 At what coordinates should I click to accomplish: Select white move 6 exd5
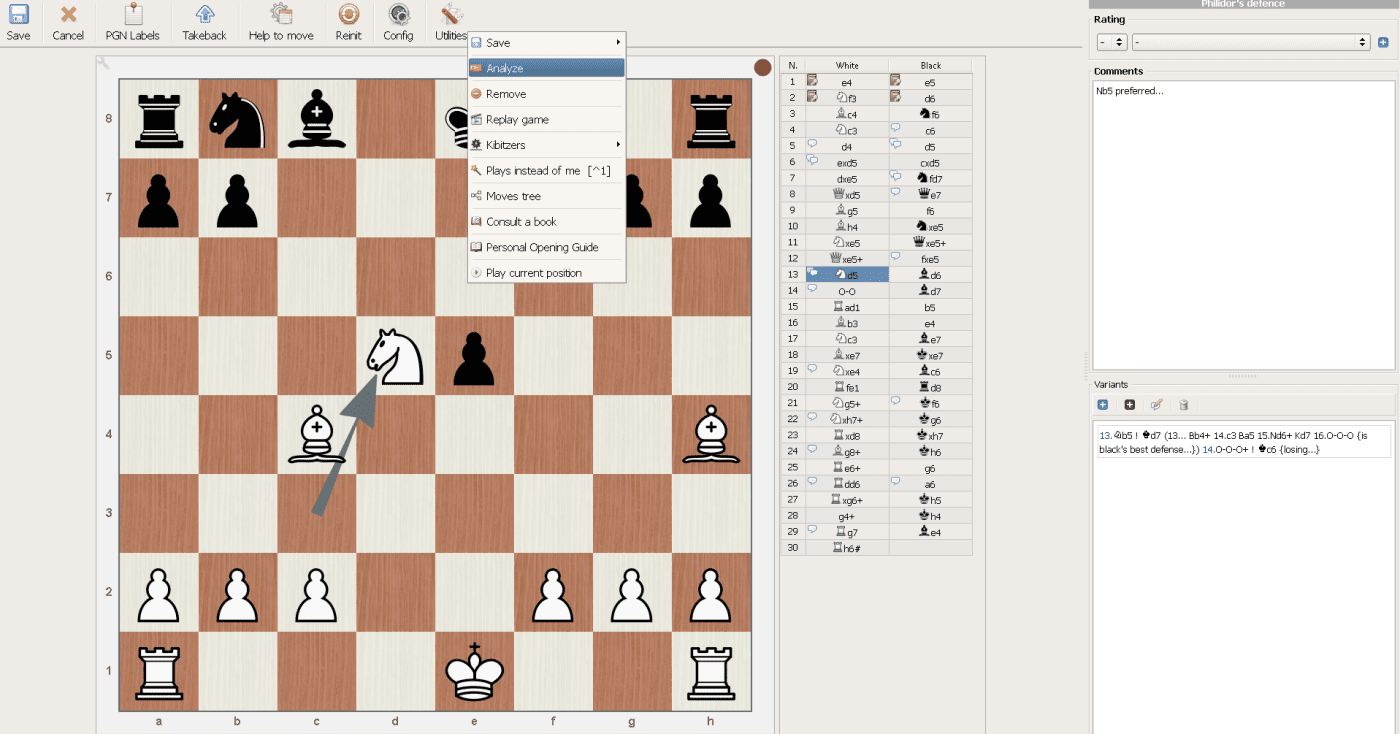846,162
